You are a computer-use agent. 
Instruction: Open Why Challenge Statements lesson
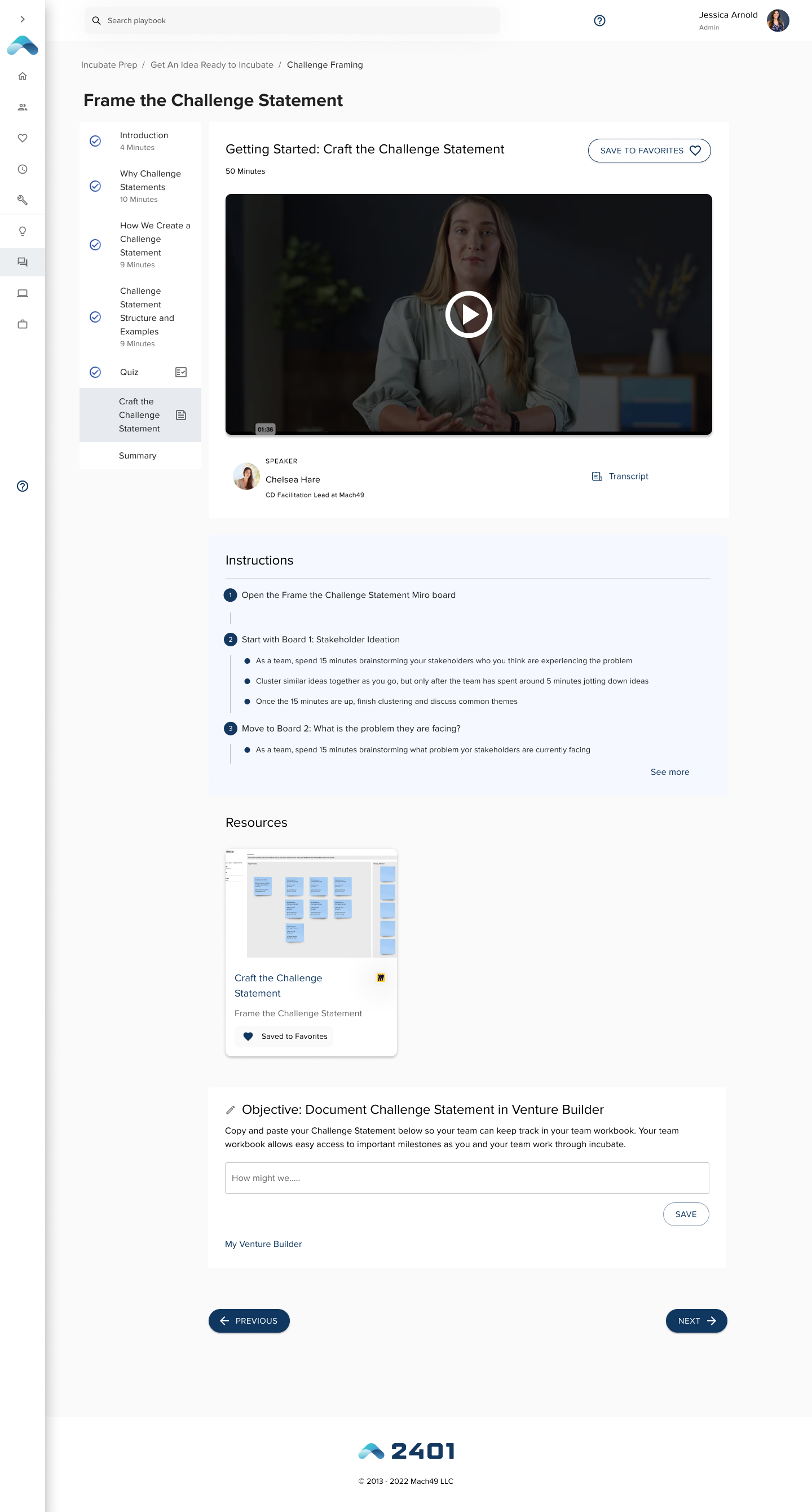[x=141, y=186]
